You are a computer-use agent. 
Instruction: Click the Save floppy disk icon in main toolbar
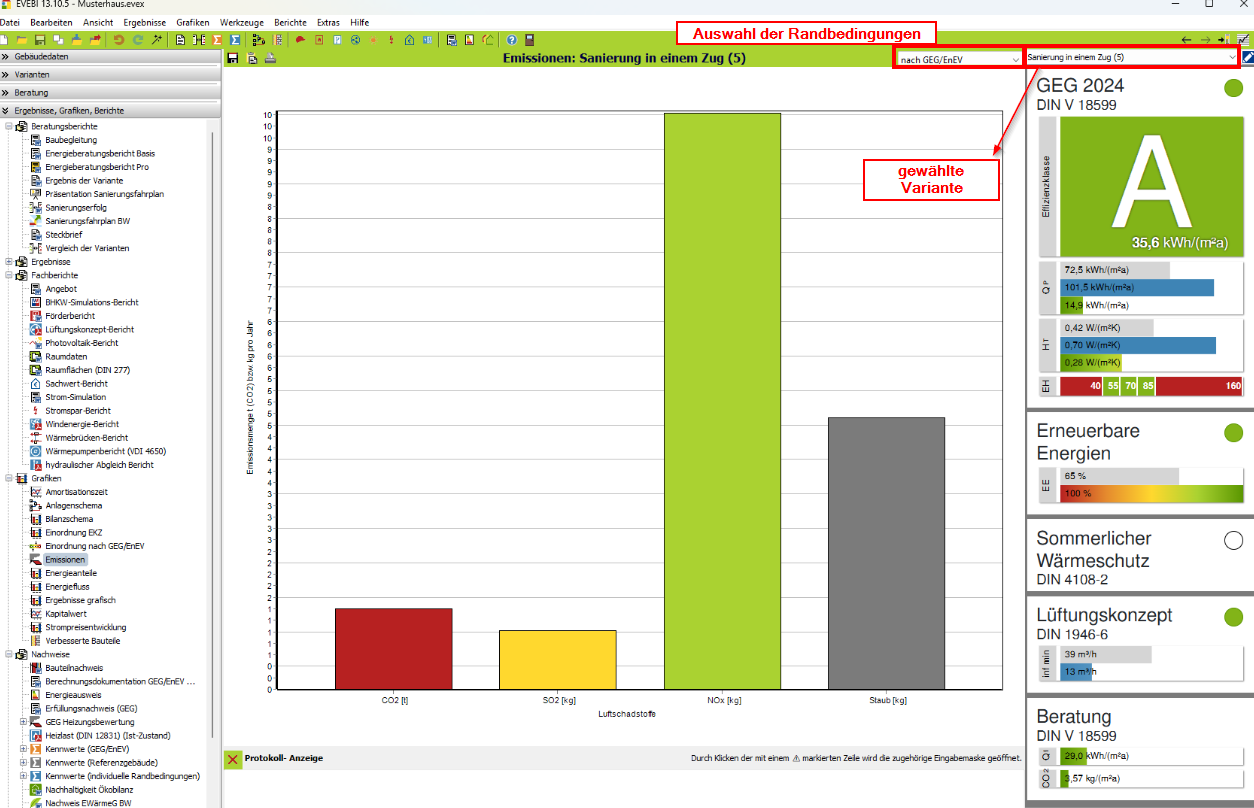point(40,40)
